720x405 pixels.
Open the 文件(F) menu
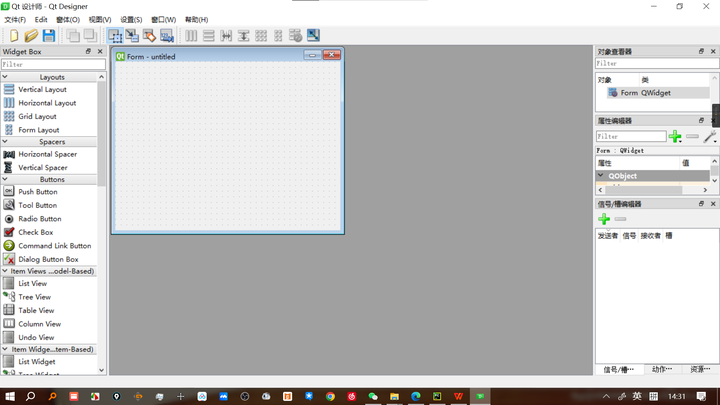[x=15, y=20]
